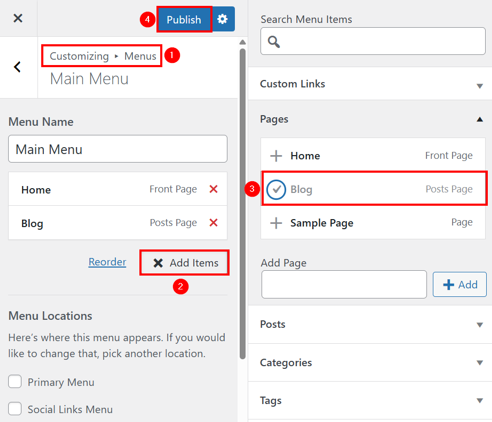Click the 'Main Menu' section heading
The width and height of the screenshot is (492, 422).
coord(89,79)
